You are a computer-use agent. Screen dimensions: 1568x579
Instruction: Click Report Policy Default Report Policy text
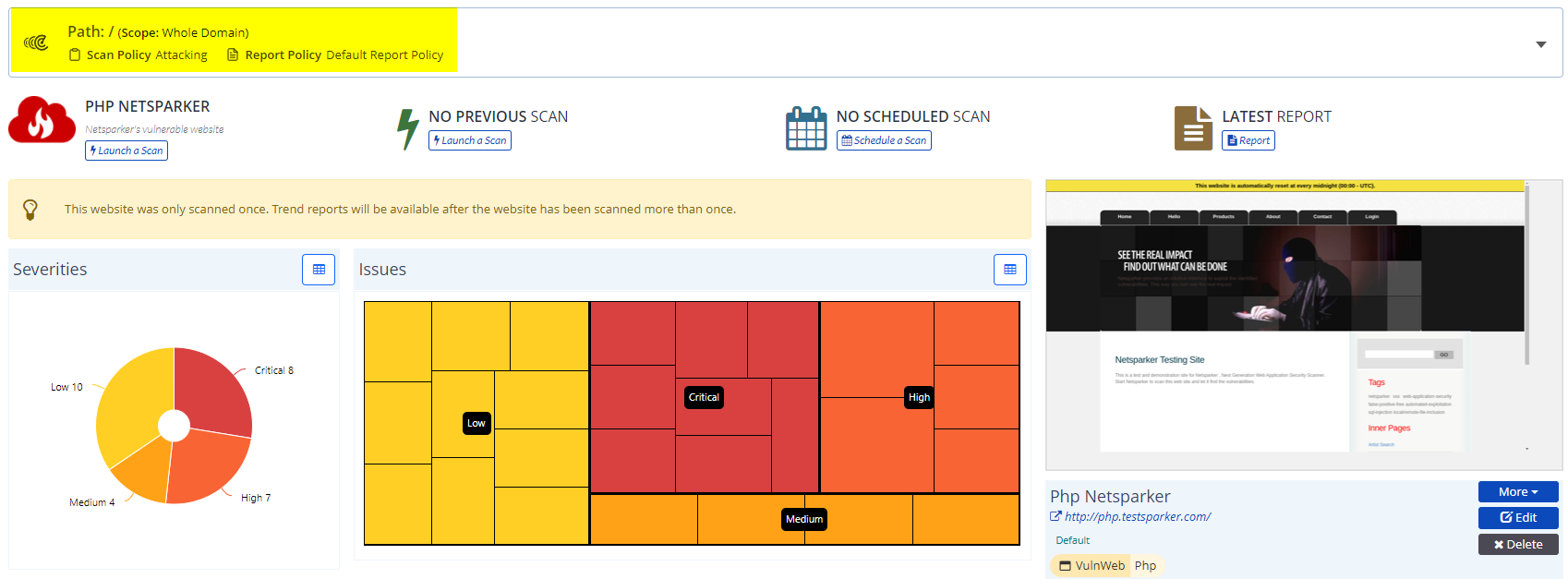click(344, 55)
